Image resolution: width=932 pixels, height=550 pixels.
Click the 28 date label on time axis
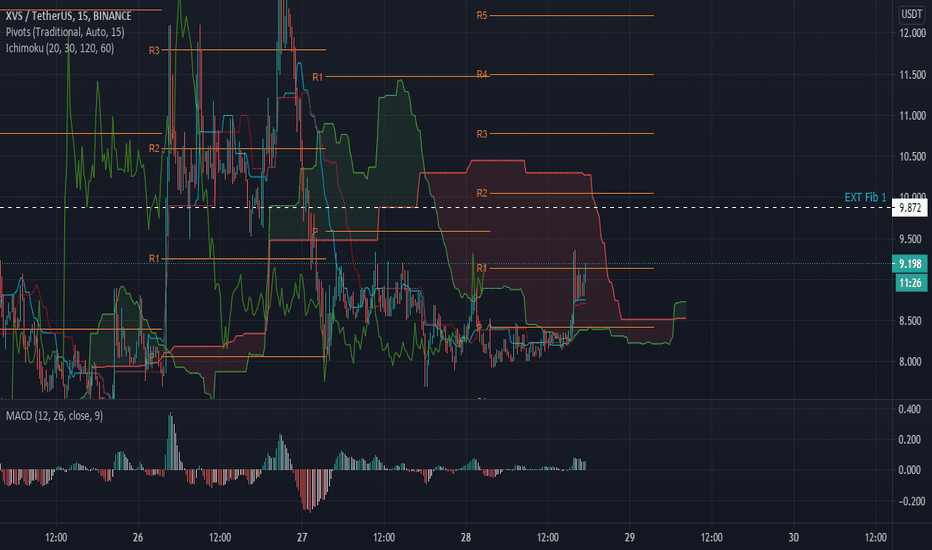465,538
